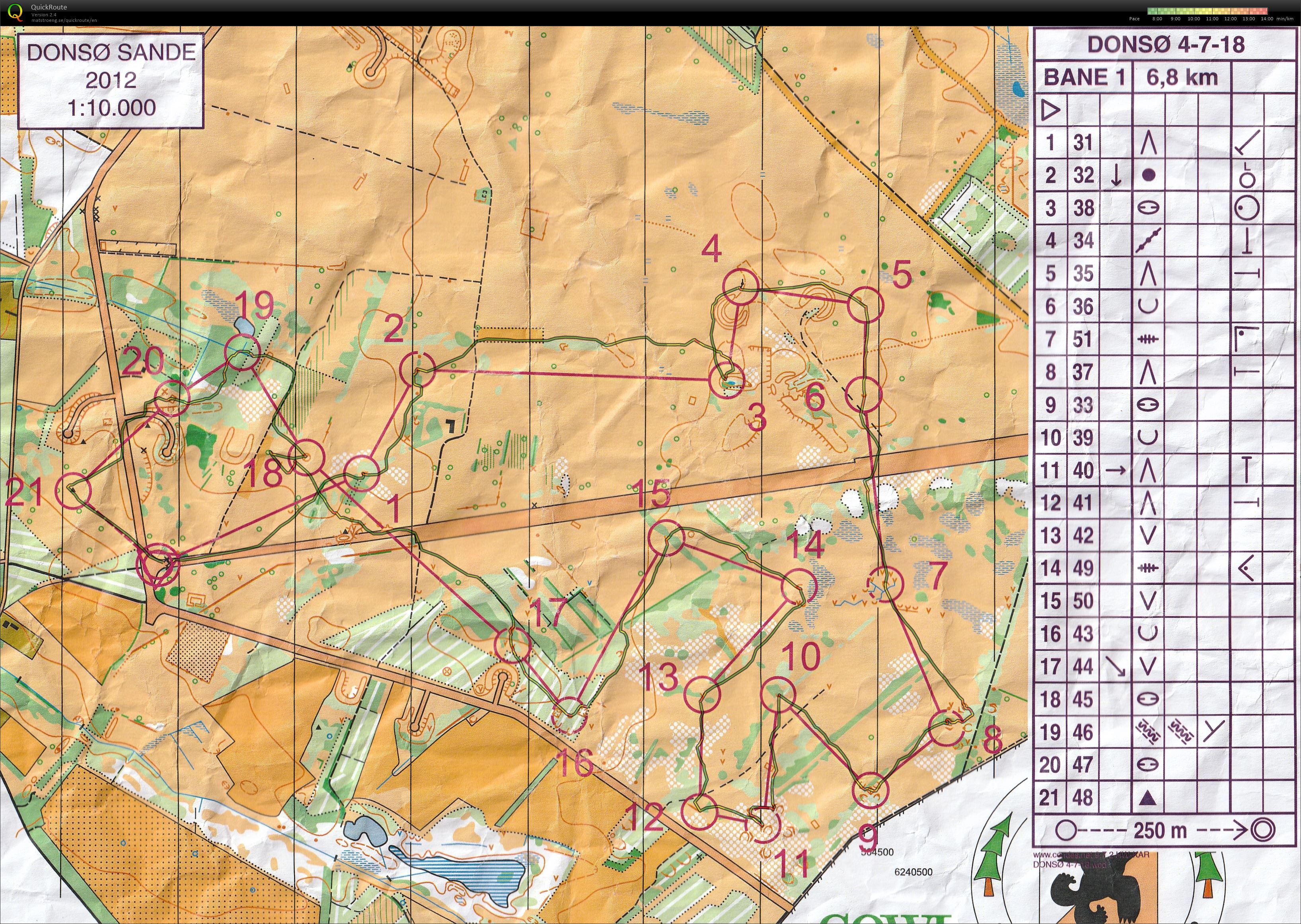
Task: Click the right arrow in table row 11
Action: [x=1116, y=471]
